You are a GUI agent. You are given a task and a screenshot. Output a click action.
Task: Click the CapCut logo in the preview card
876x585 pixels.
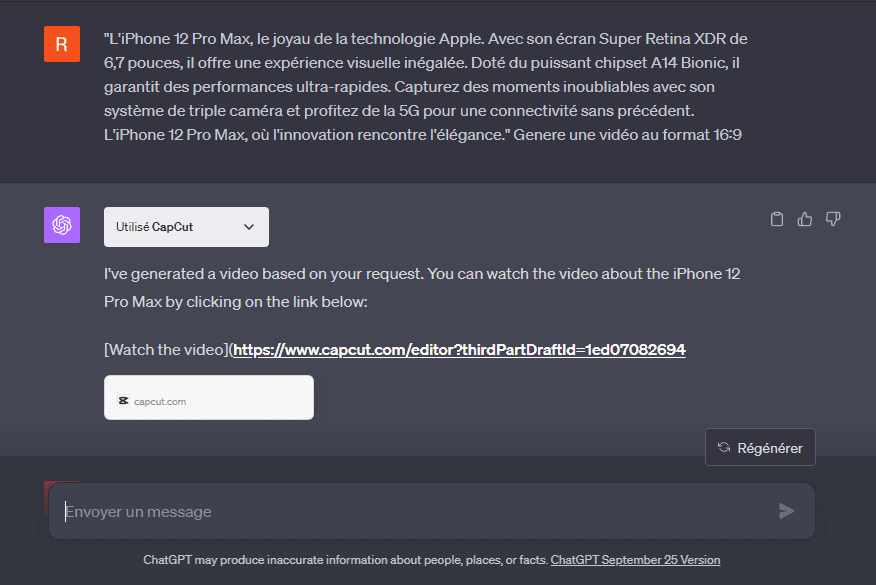(123, 401)
